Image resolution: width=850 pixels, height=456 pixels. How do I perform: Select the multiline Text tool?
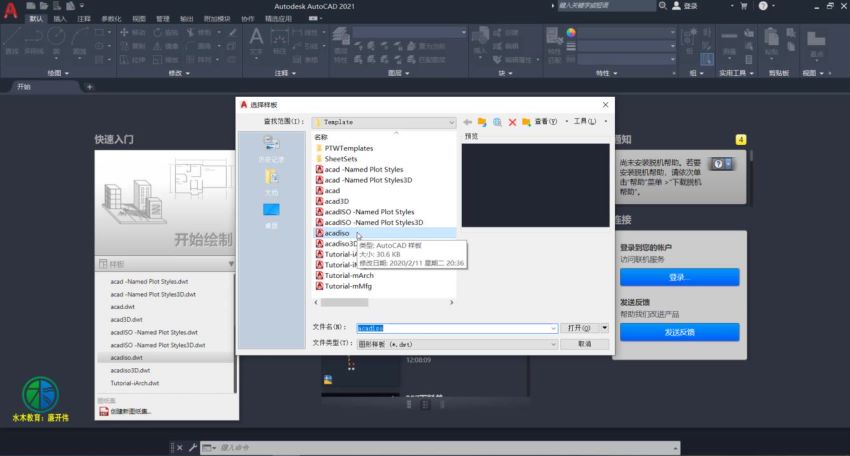pos(256,41)
